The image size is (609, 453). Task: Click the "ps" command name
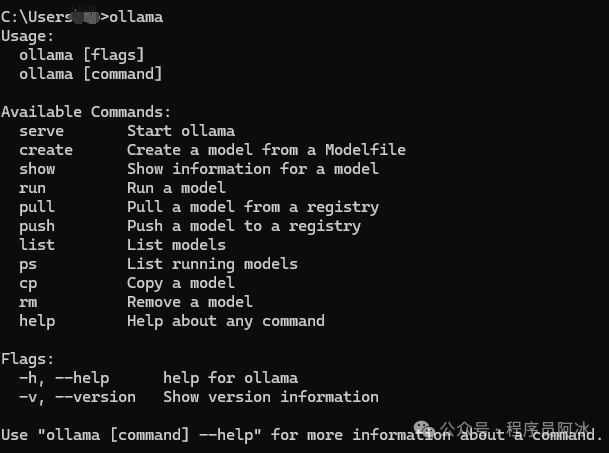point(28,263)
